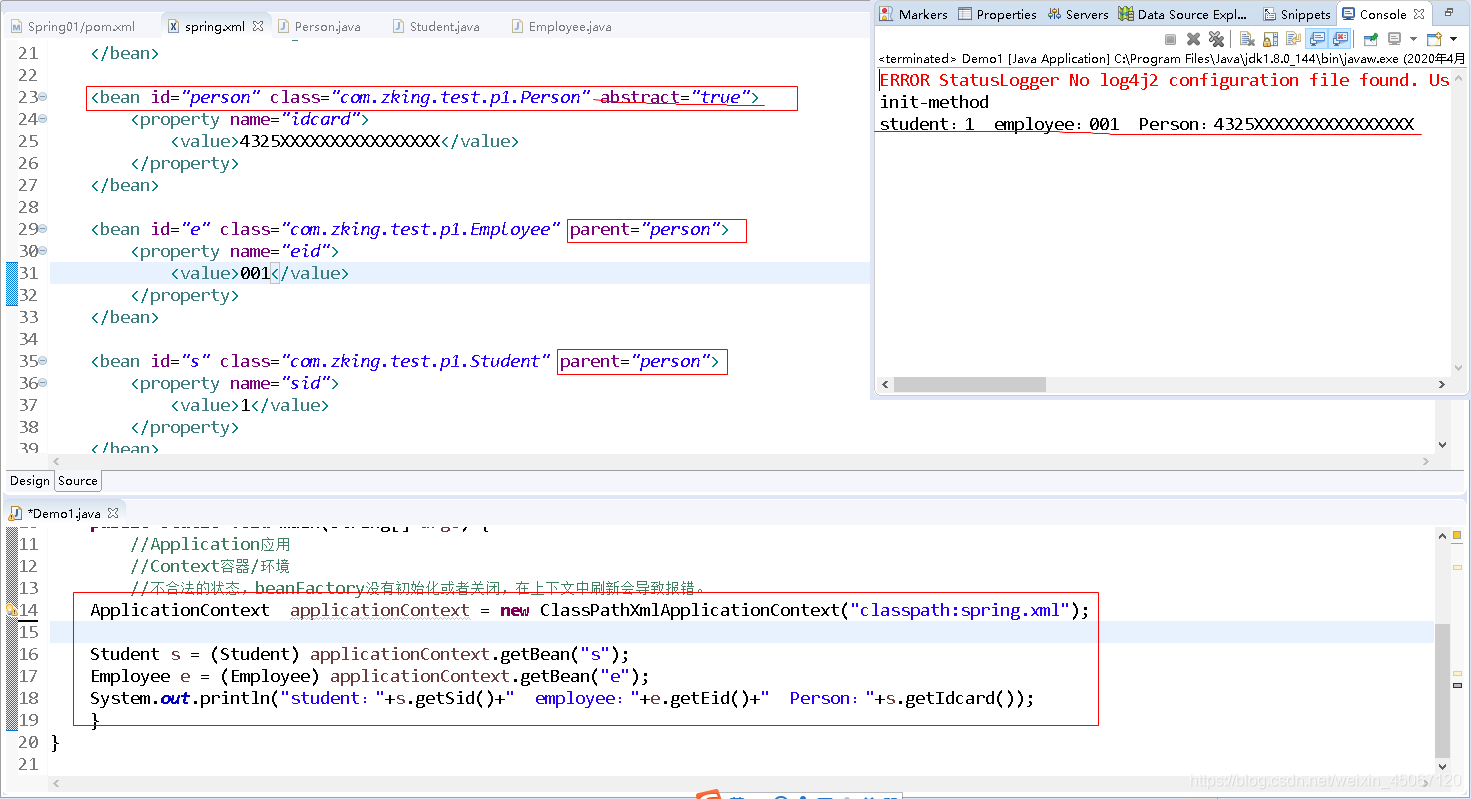Toggle show console when standard error changes
Viewport: 1471px width, 799px height.
pos(1341,39)
